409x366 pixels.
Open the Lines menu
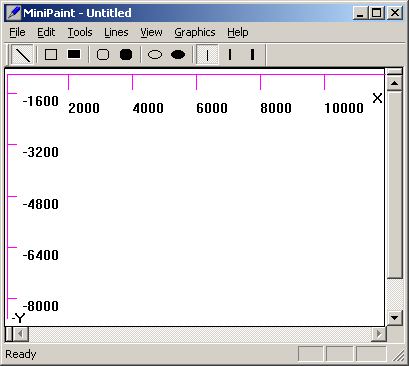pyautogui.click(x=116, y=32)
